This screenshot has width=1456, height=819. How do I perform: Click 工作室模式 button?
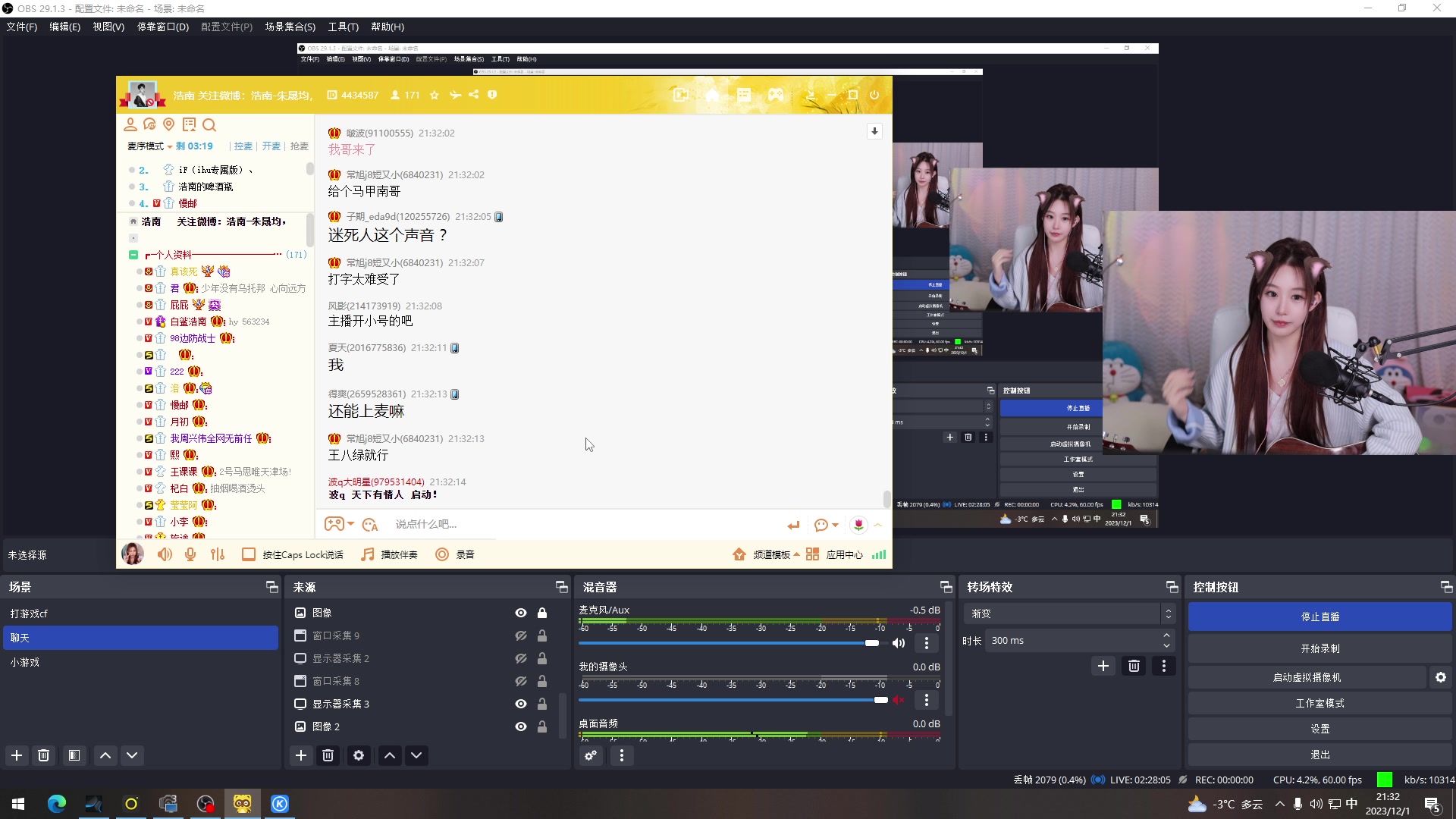point(1319,703)
